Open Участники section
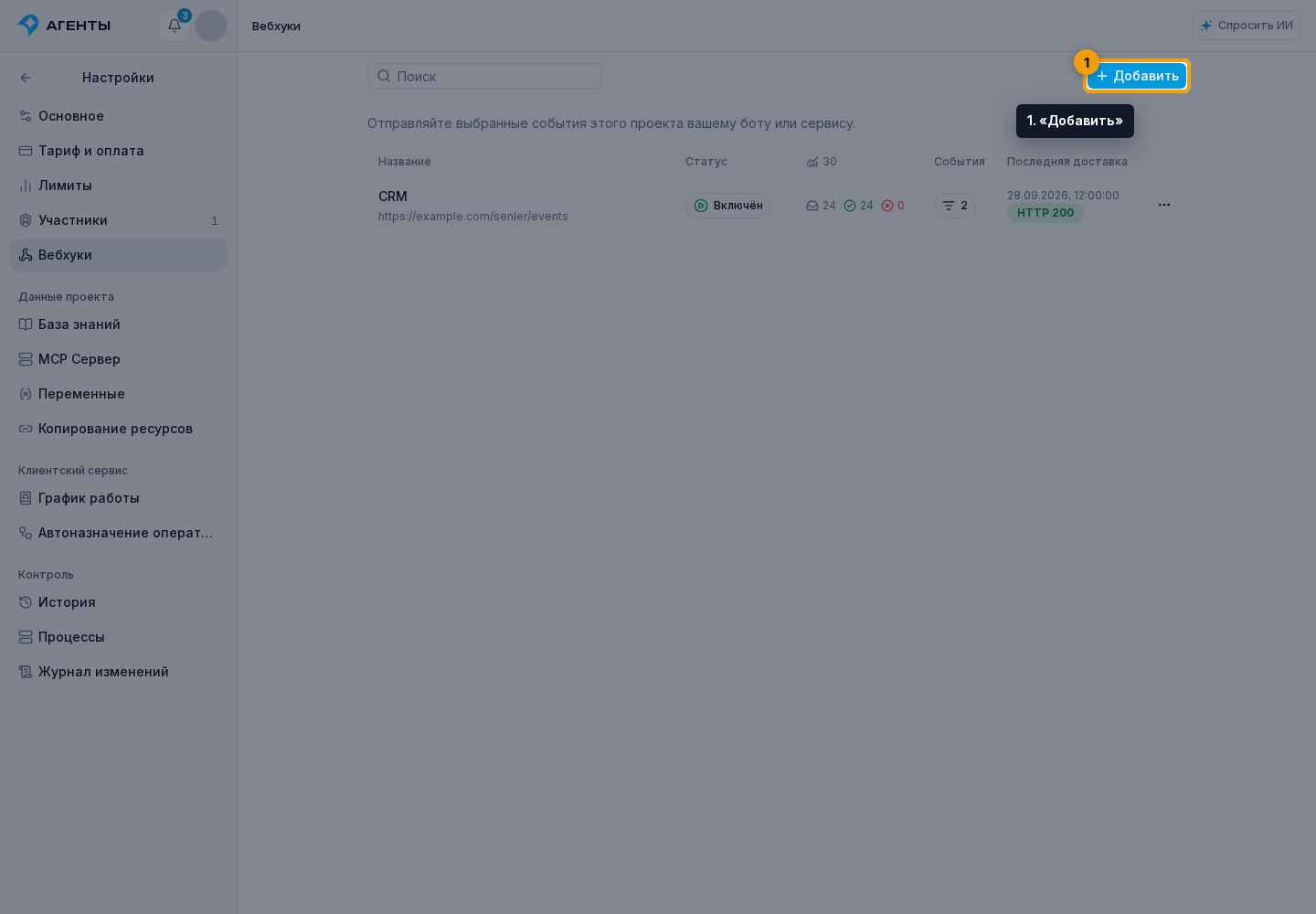This screenshot has width=1316, height=914. pyautogui.click(x=118, y=220)
